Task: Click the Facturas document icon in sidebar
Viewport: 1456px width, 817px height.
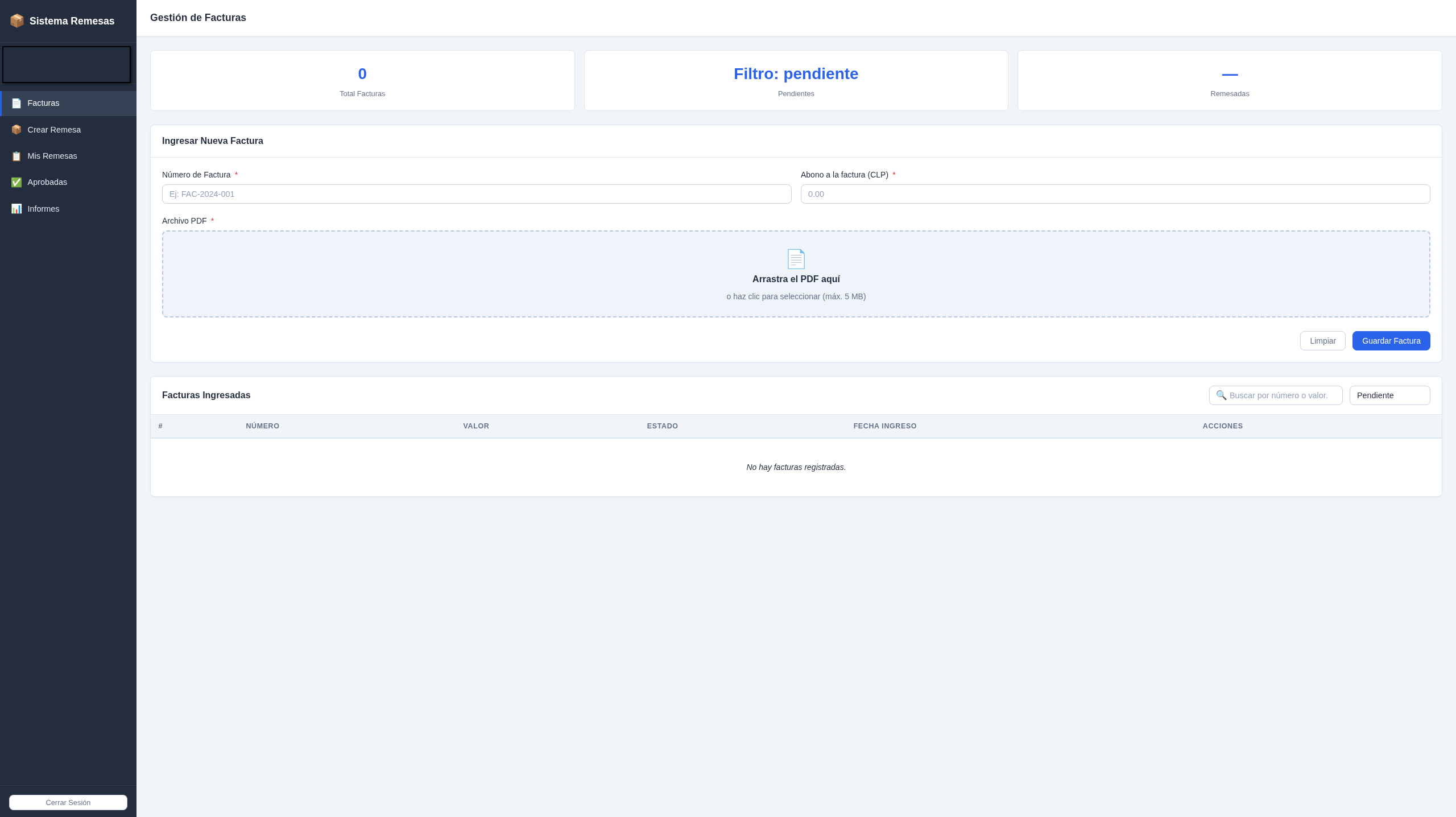Action: point(16,104)
